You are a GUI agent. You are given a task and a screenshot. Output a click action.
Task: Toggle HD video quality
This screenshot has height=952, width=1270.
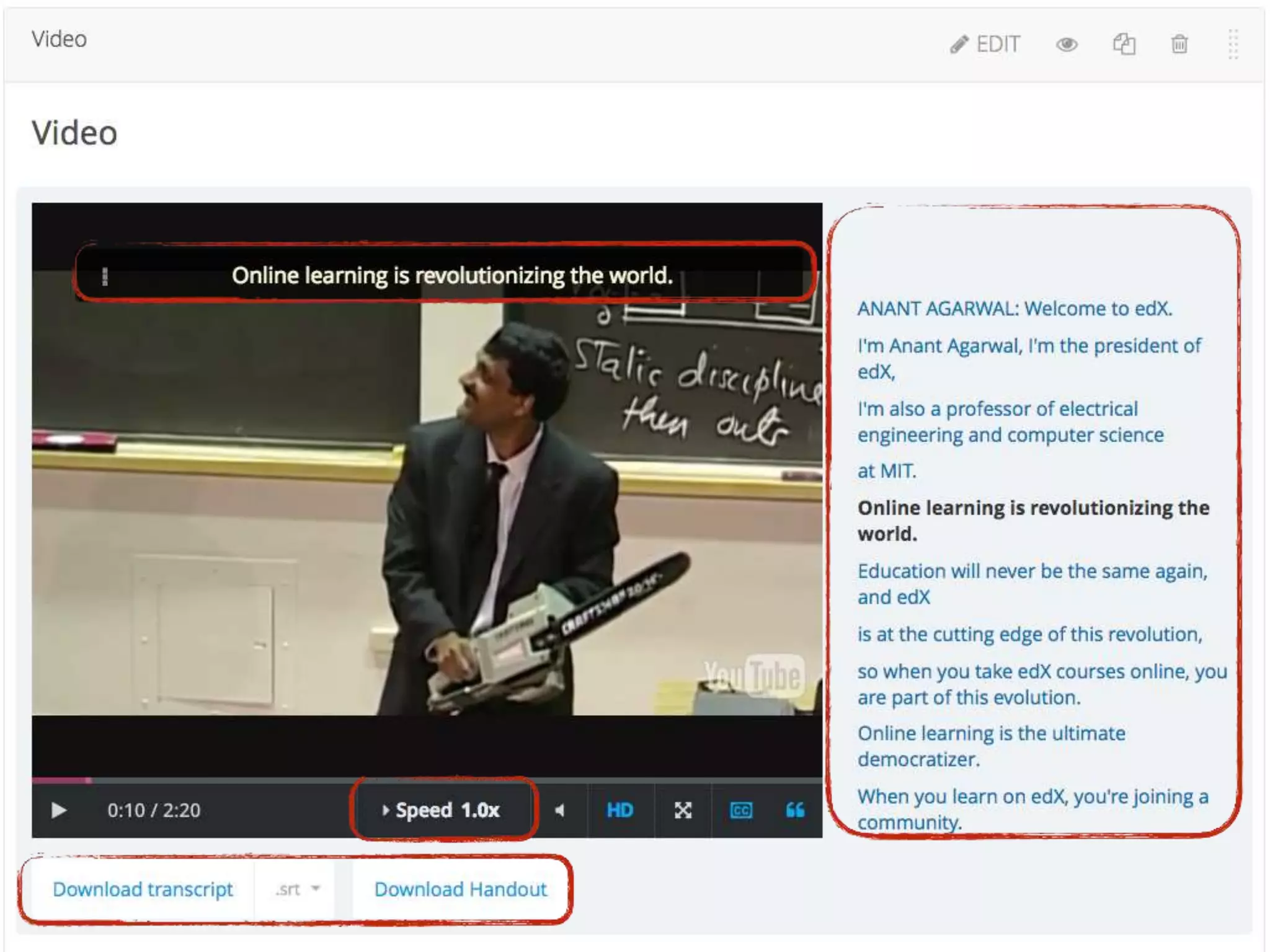[x=619, y=810]
